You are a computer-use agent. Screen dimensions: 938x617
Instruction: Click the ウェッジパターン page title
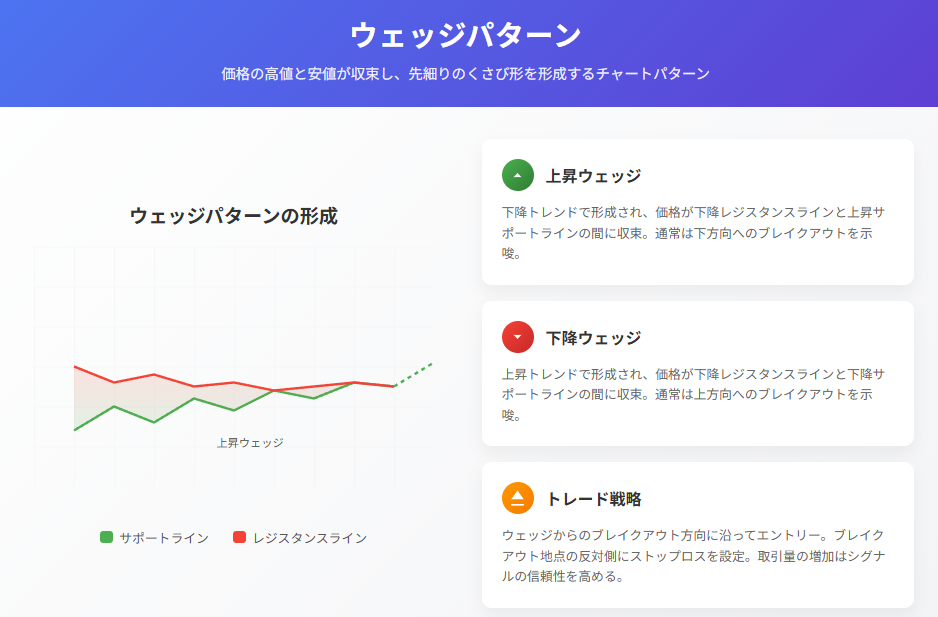click(468, 35)
